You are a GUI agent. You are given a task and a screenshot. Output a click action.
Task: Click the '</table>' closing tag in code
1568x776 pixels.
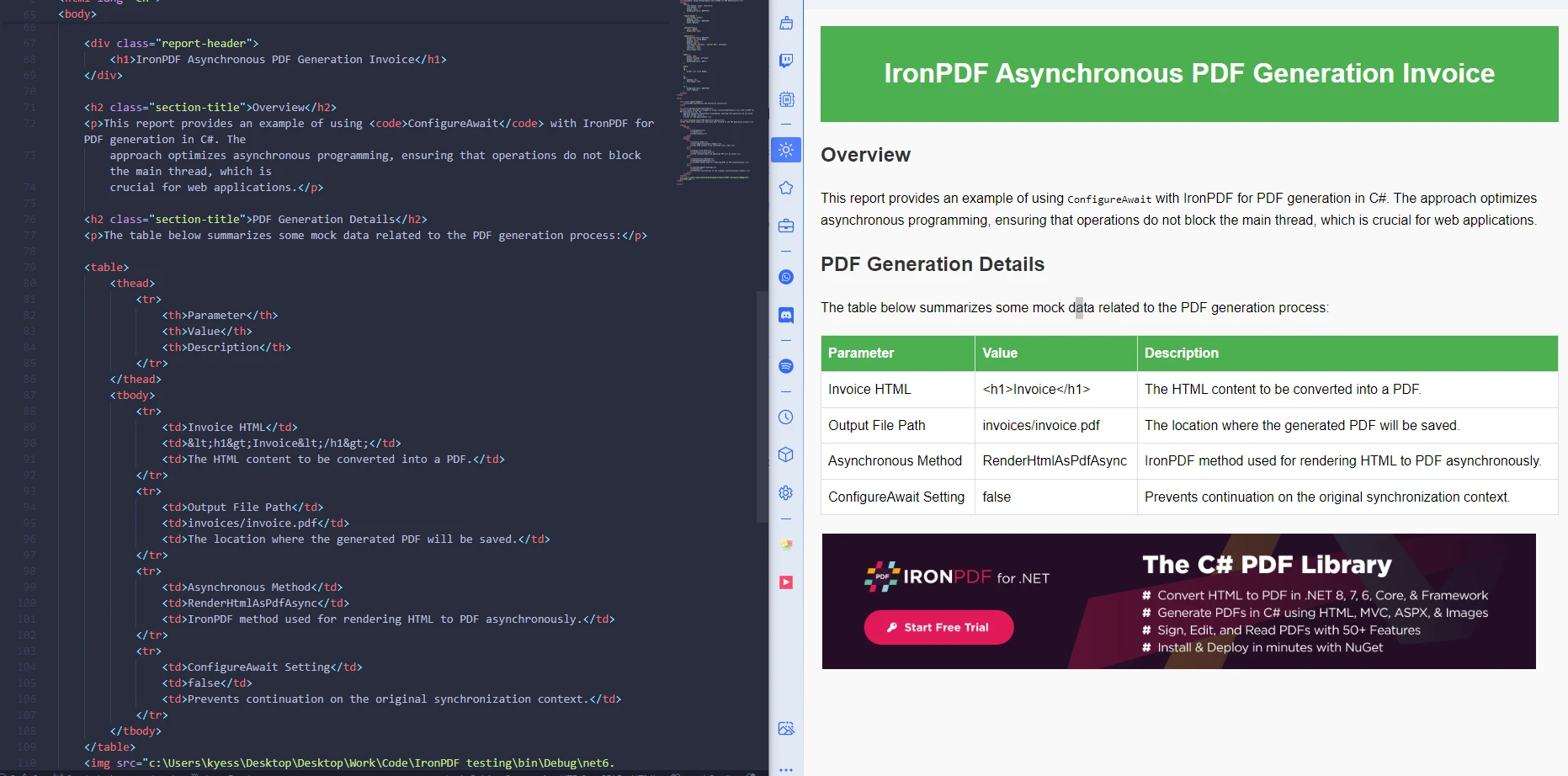[x=109, y=747]
